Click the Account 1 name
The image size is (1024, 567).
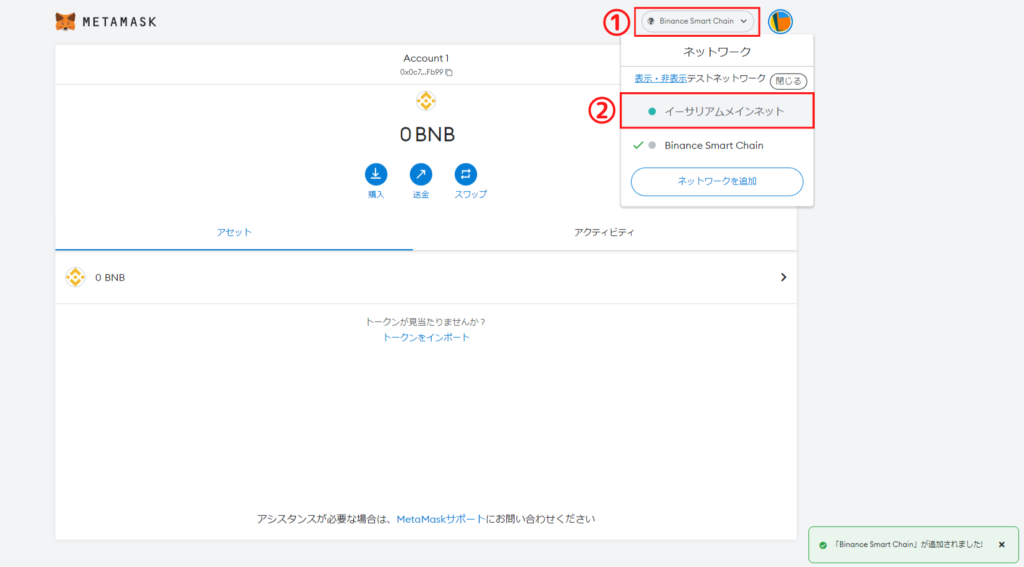[426, 59]
